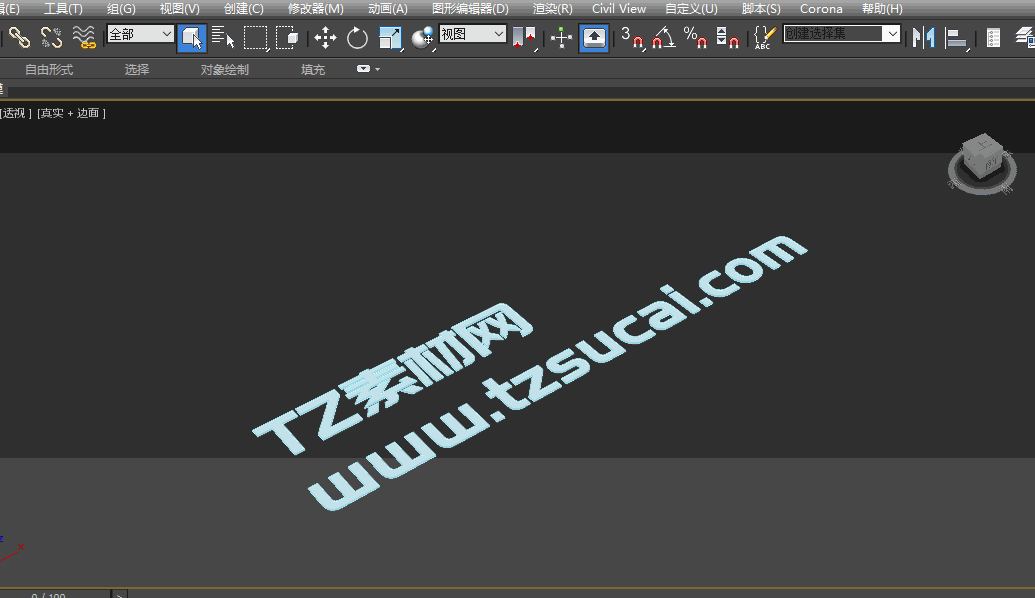Open the Civil View menu
The image size is (1035, 598).
coord(618,9)
